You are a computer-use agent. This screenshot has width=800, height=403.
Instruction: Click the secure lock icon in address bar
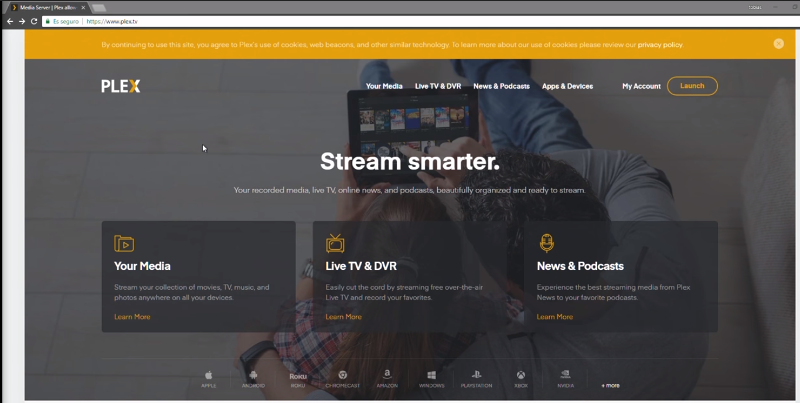tap(48, 21)
